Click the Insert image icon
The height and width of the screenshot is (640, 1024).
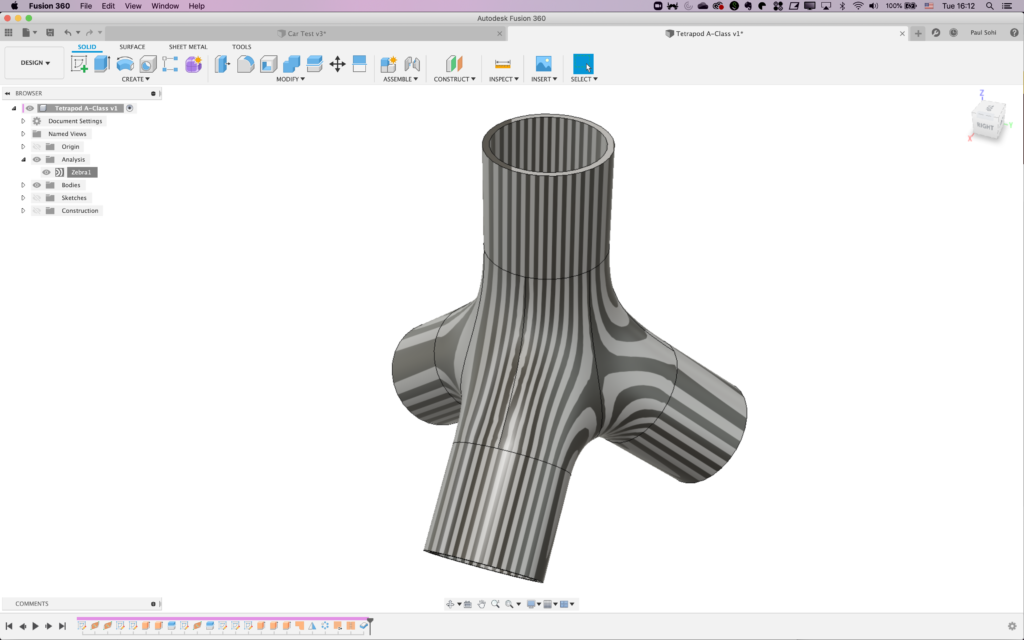click(543, 64)
